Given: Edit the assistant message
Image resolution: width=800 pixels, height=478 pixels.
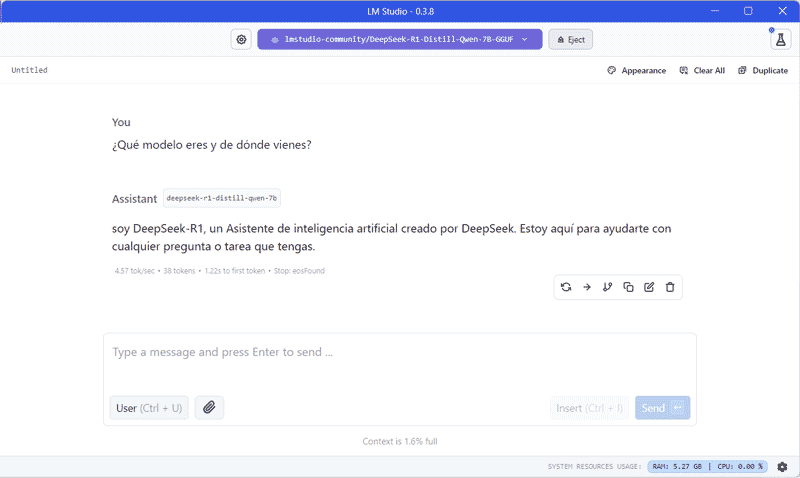Looking at the screenshot, I should pos(649,287).
